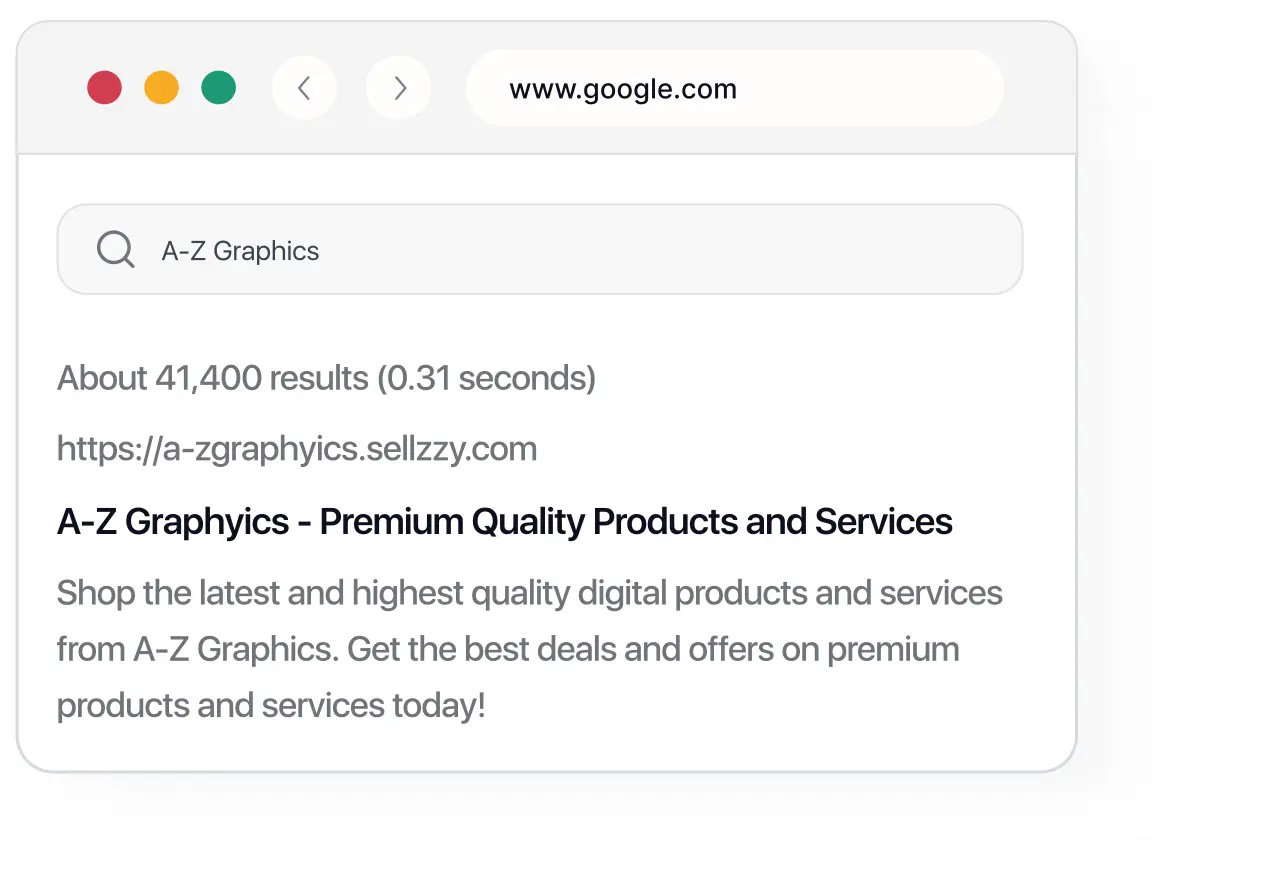Click the magnifying glass search icon

coord(115,249)
